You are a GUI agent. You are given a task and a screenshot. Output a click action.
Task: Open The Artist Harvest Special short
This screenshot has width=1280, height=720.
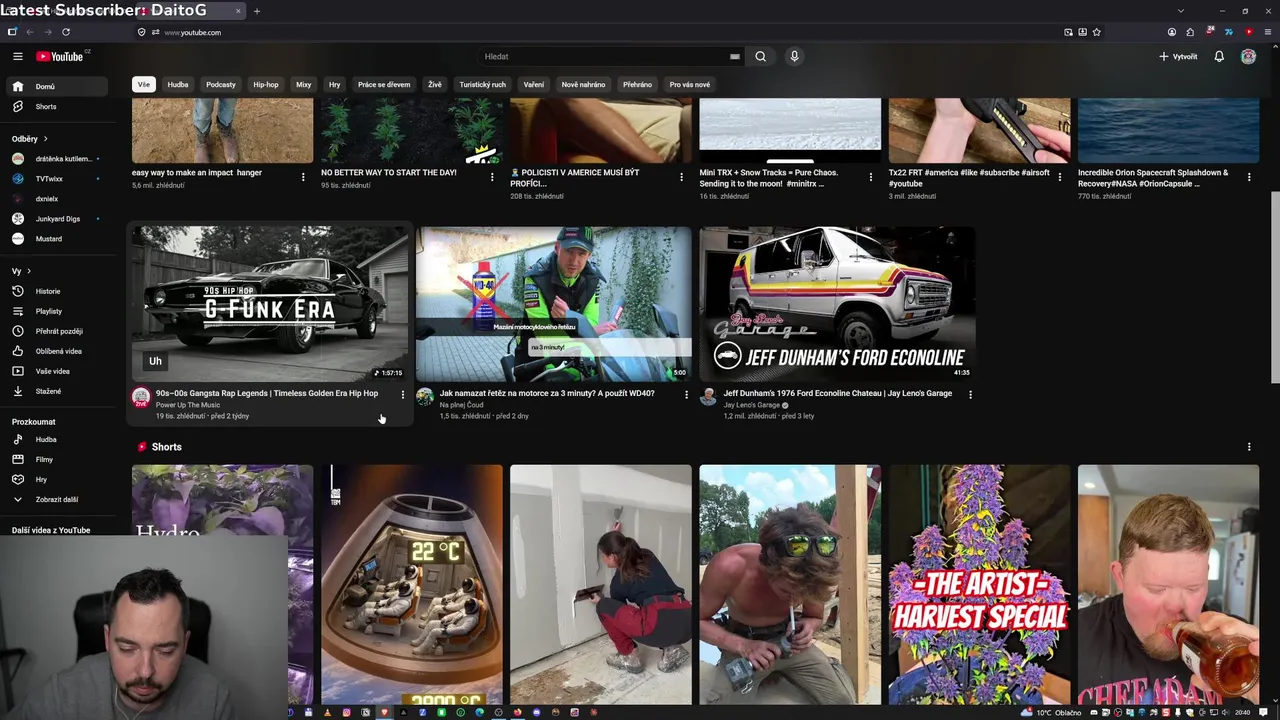[x=979, y=585]
